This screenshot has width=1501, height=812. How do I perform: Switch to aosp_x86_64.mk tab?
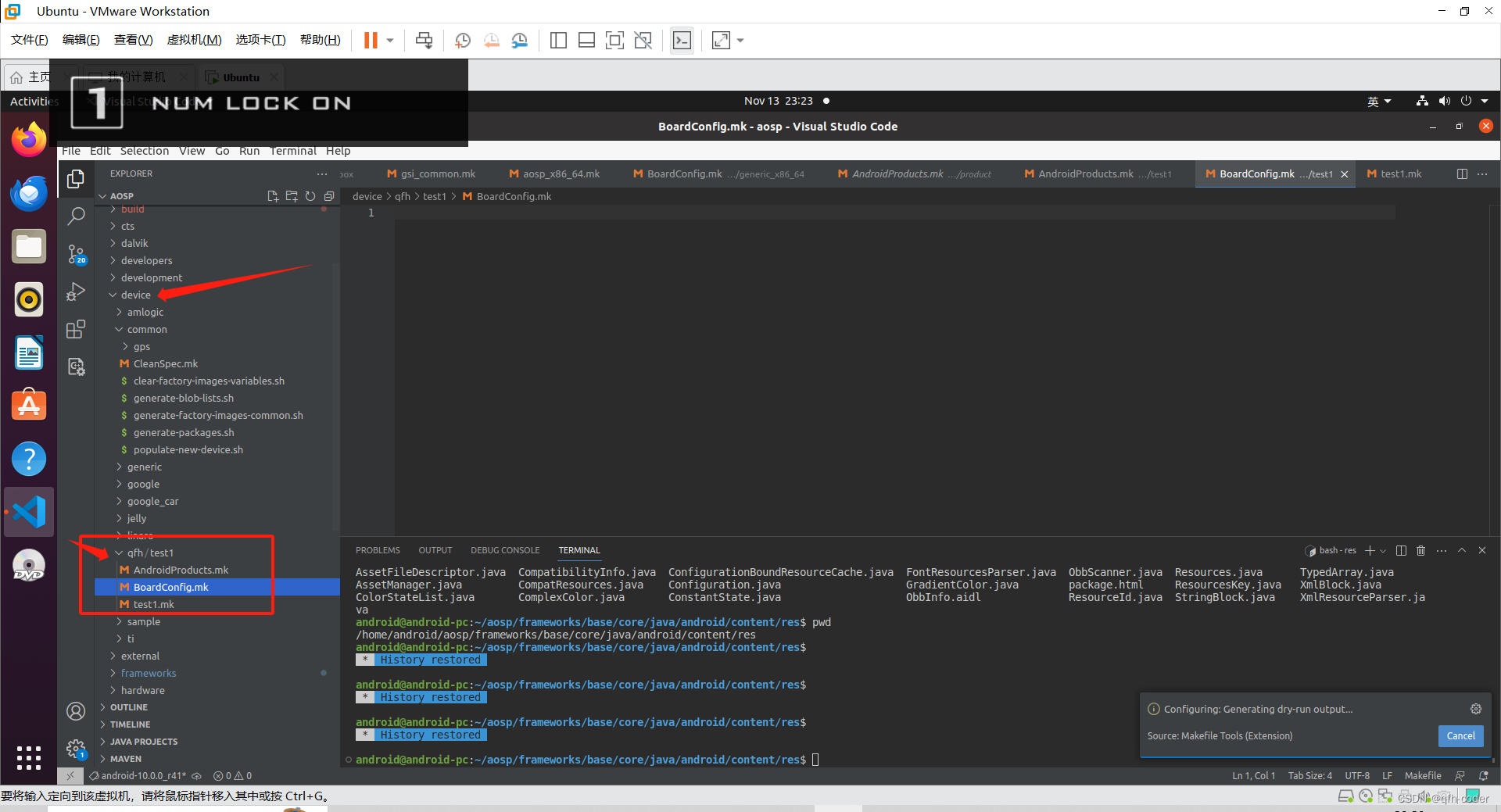pyautogui.click(x=554, y=173)
